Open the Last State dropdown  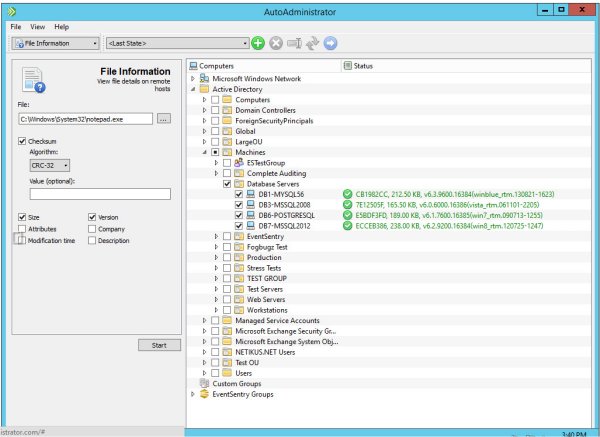[x=176, y=43]
